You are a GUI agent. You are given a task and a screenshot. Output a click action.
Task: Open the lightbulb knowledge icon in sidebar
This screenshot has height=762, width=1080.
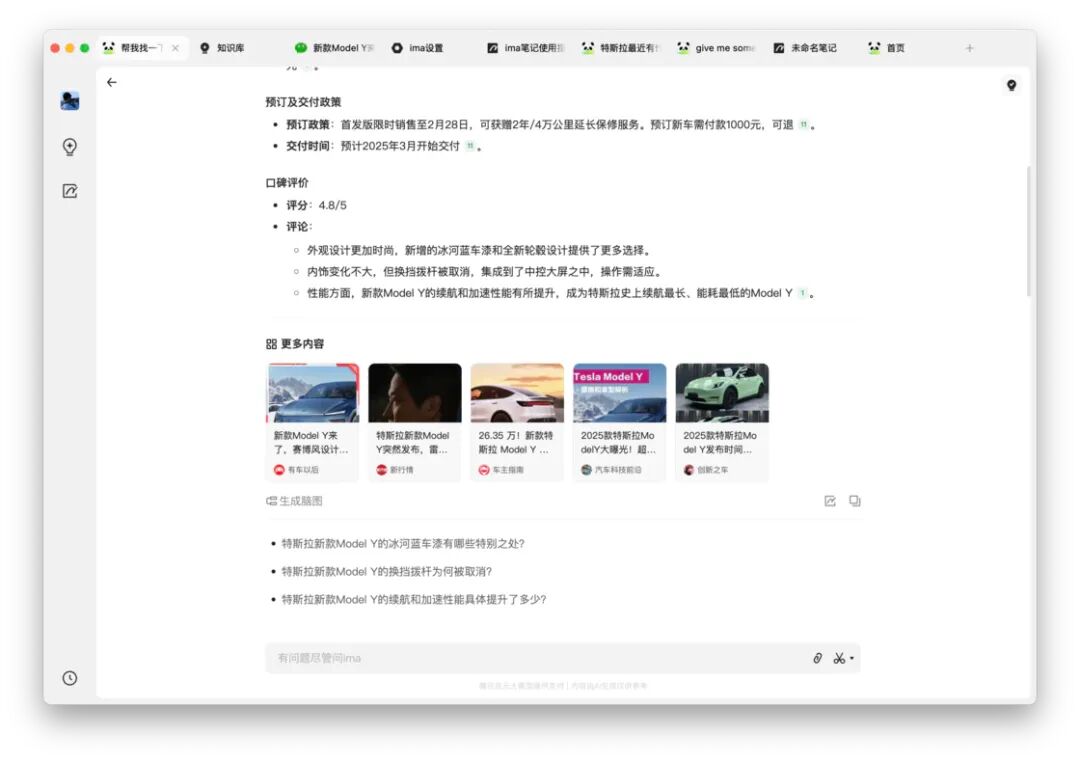[x=70, y=147]
